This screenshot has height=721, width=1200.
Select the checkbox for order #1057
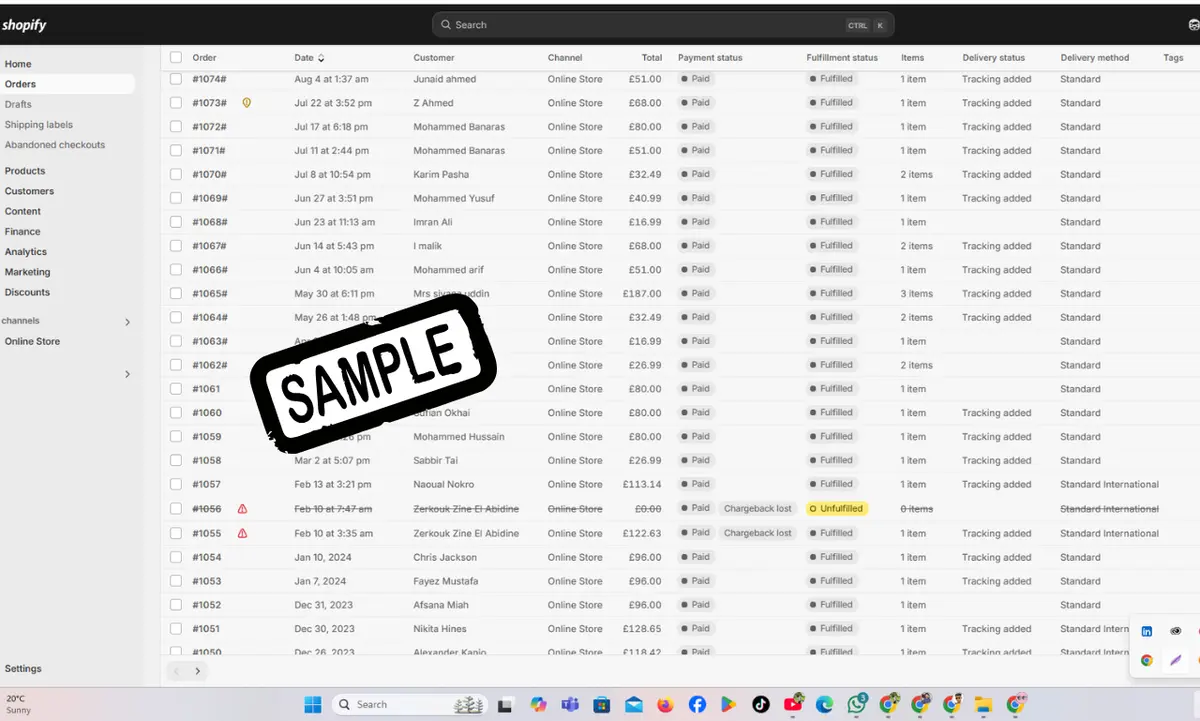click(176, 484)
